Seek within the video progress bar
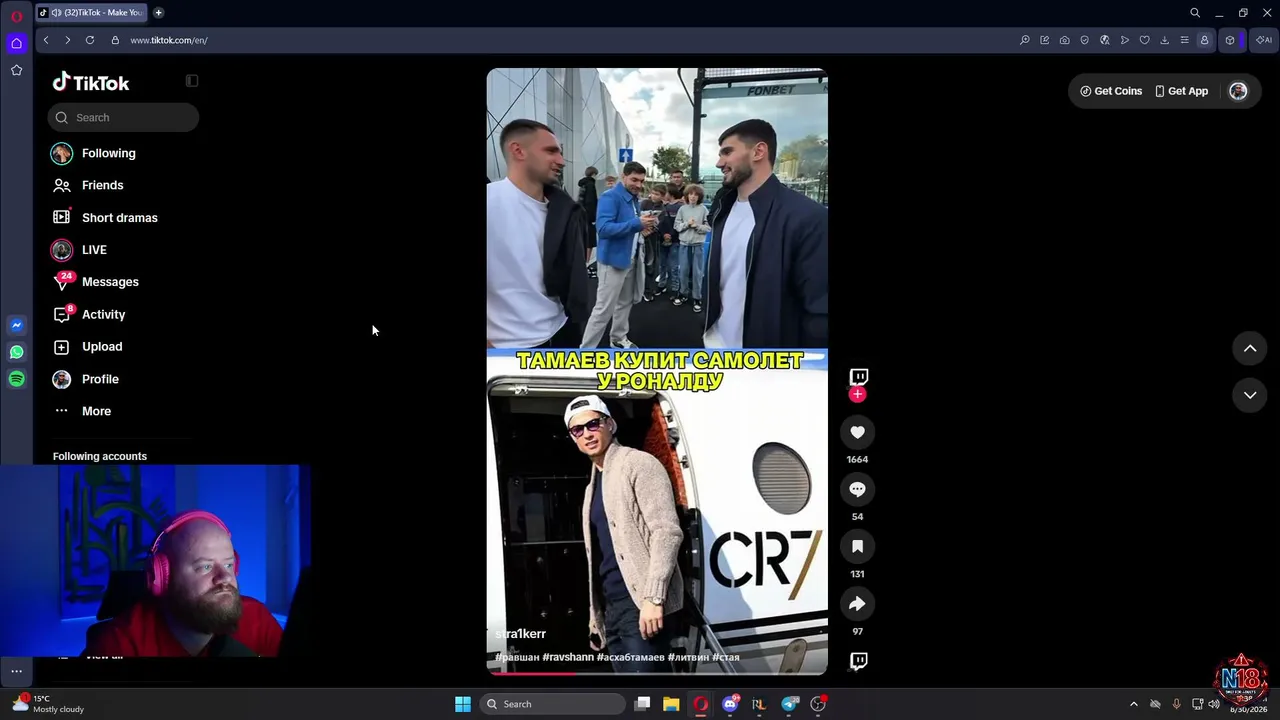The width and height of the screenshot is (1280, 720). tap(657, 673)
